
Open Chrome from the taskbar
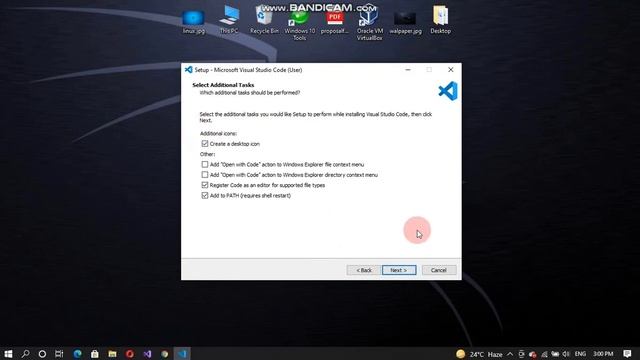click(164, 353)
